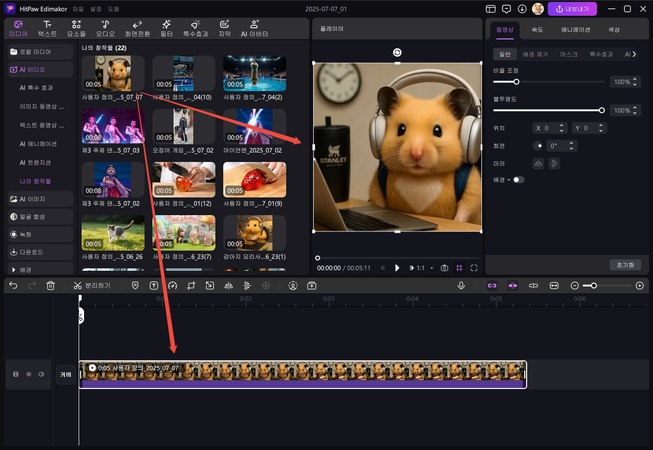Open 로컬 미디어 local media

coord(40,52)
